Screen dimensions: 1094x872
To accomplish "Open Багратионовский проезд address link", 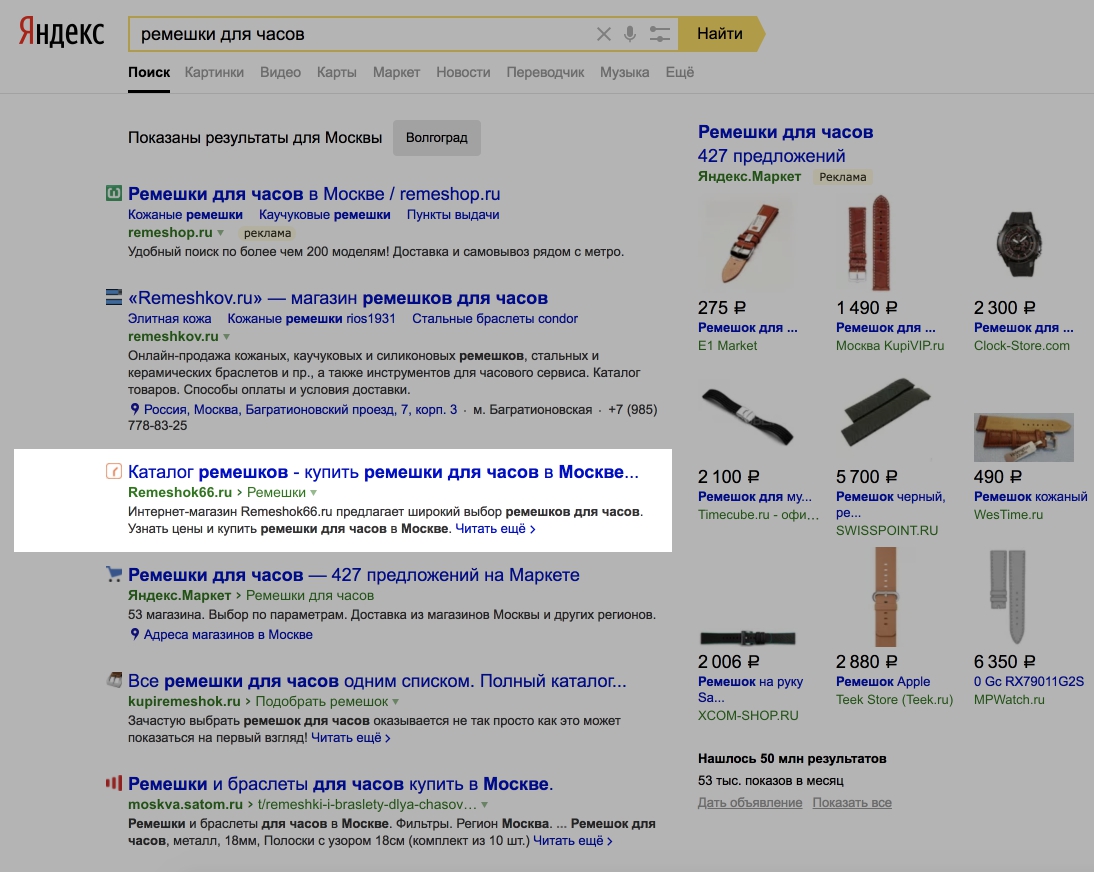I will pyautogui.click(x=300, y=409).
